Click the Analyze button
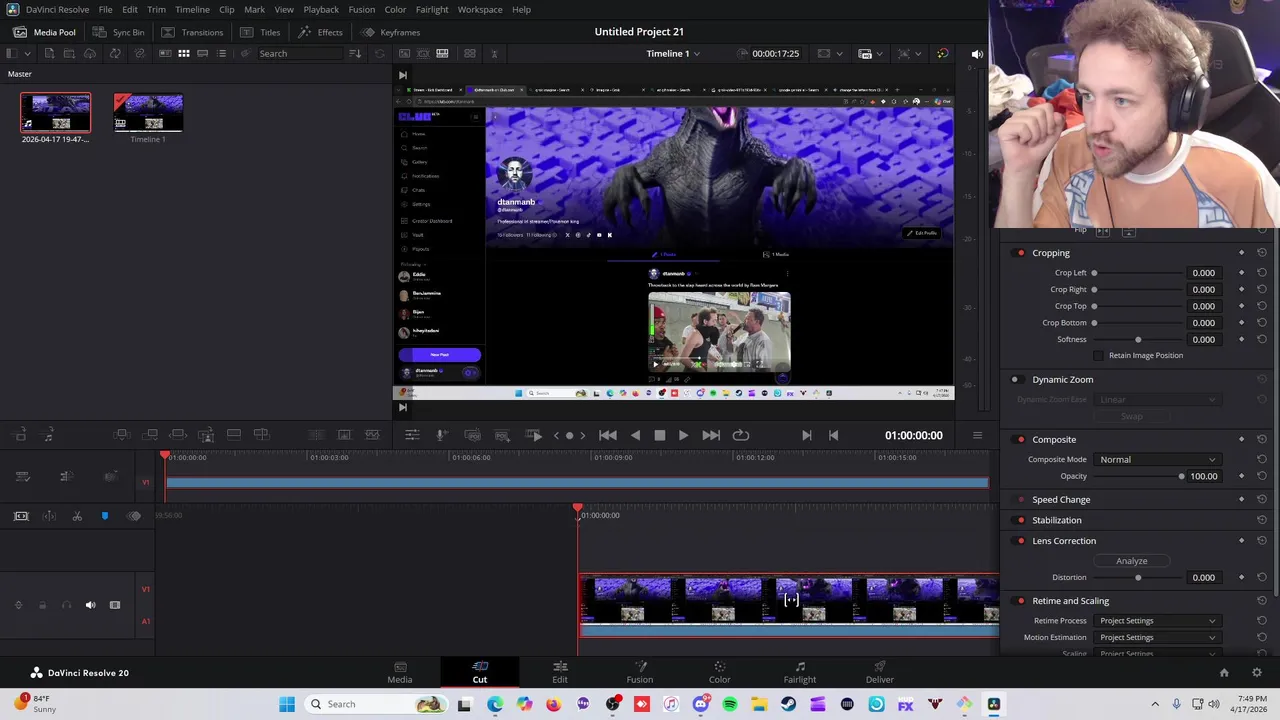This screenshot has height=720, width=1280. click(x=1132, y=561)
